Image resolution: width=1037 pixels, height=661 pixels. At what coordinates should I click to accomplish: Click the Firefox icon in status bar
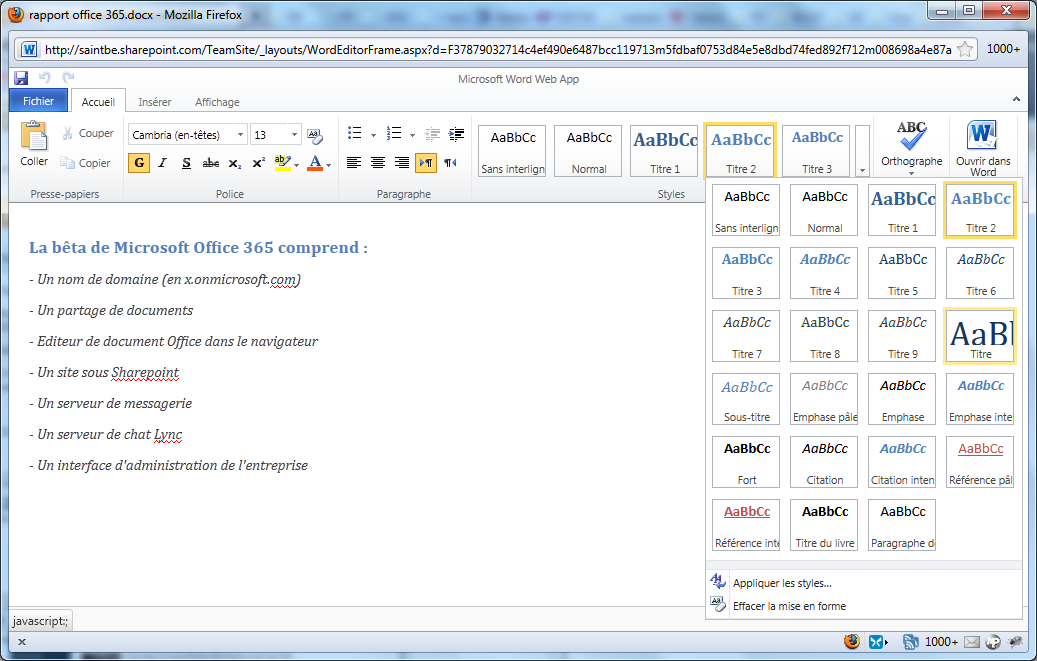pyautogui.click(x=852, y=641)
